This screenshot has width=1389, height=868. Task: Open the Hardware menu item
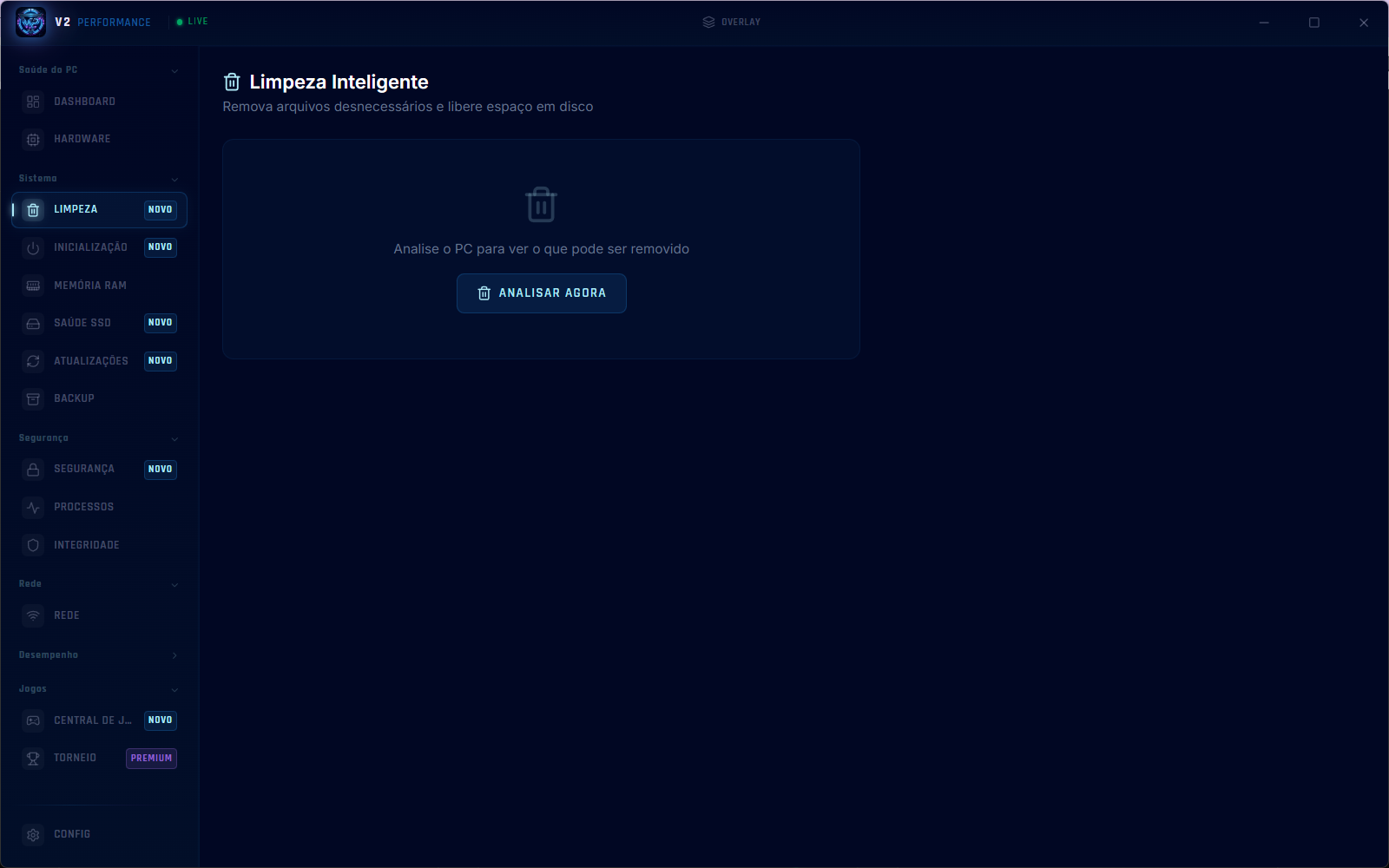[99, 139]
